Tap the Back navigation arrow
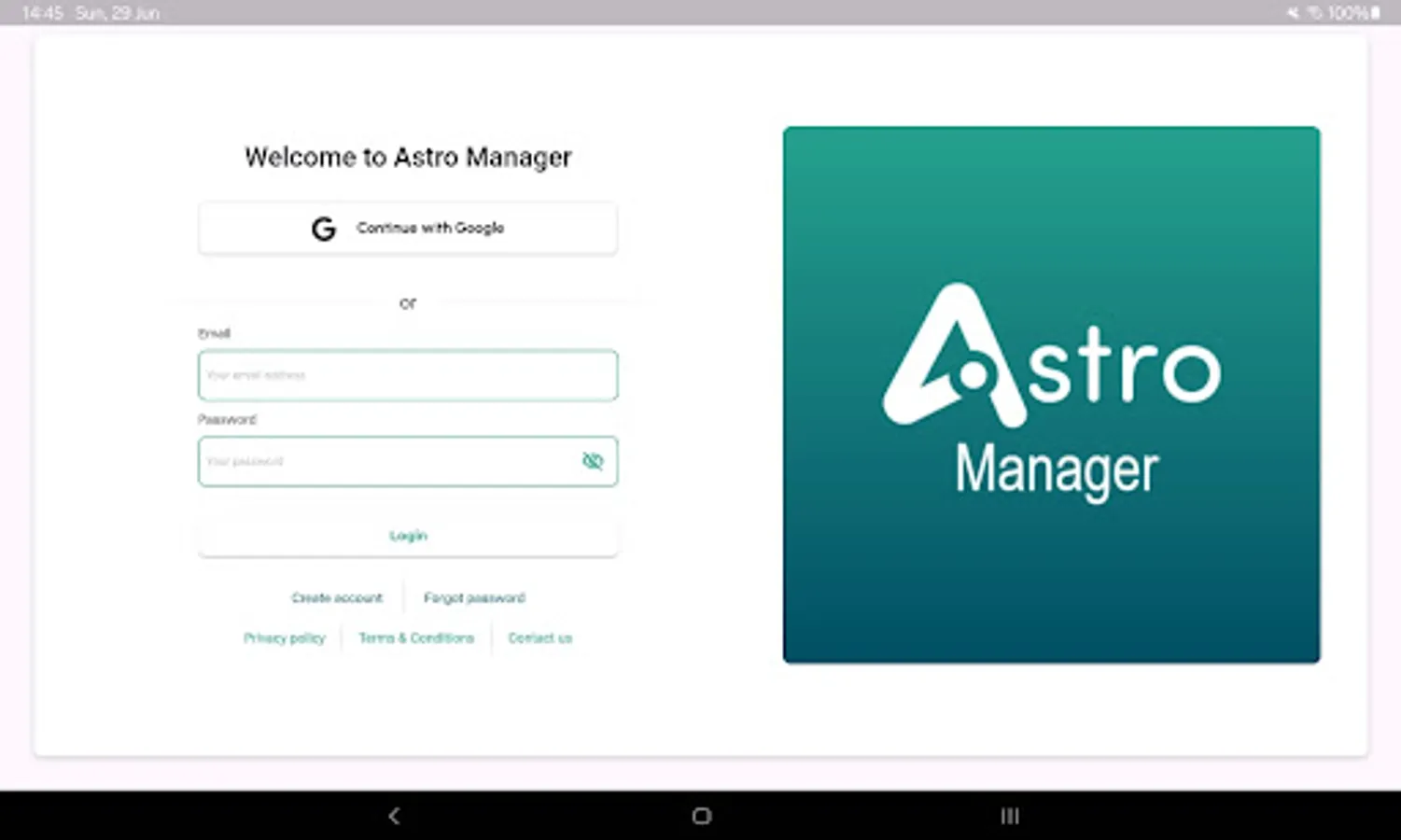Image resolution: width=1401 pixels, height=840 pixels. coord(393,815)
